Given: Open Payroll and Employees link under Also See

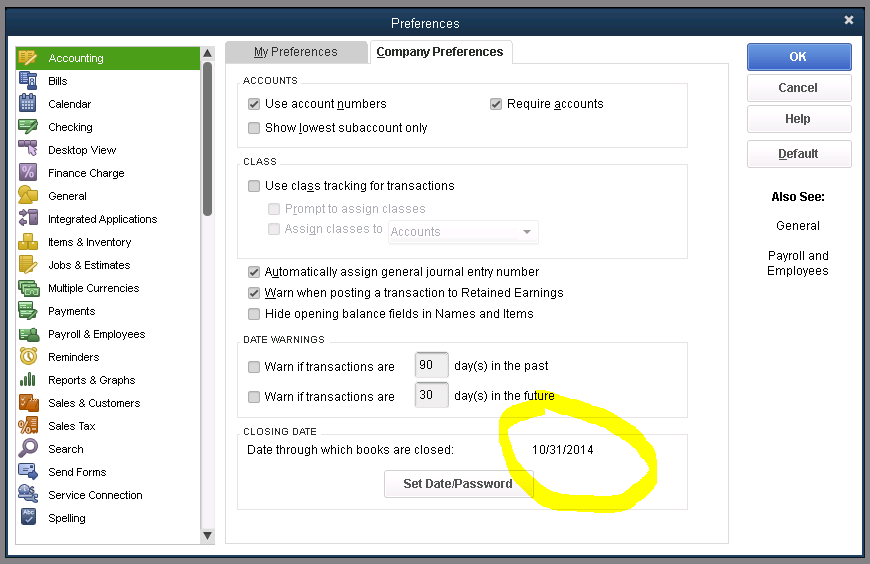Looking at the screenshot, I should click(x=798, y=263).
